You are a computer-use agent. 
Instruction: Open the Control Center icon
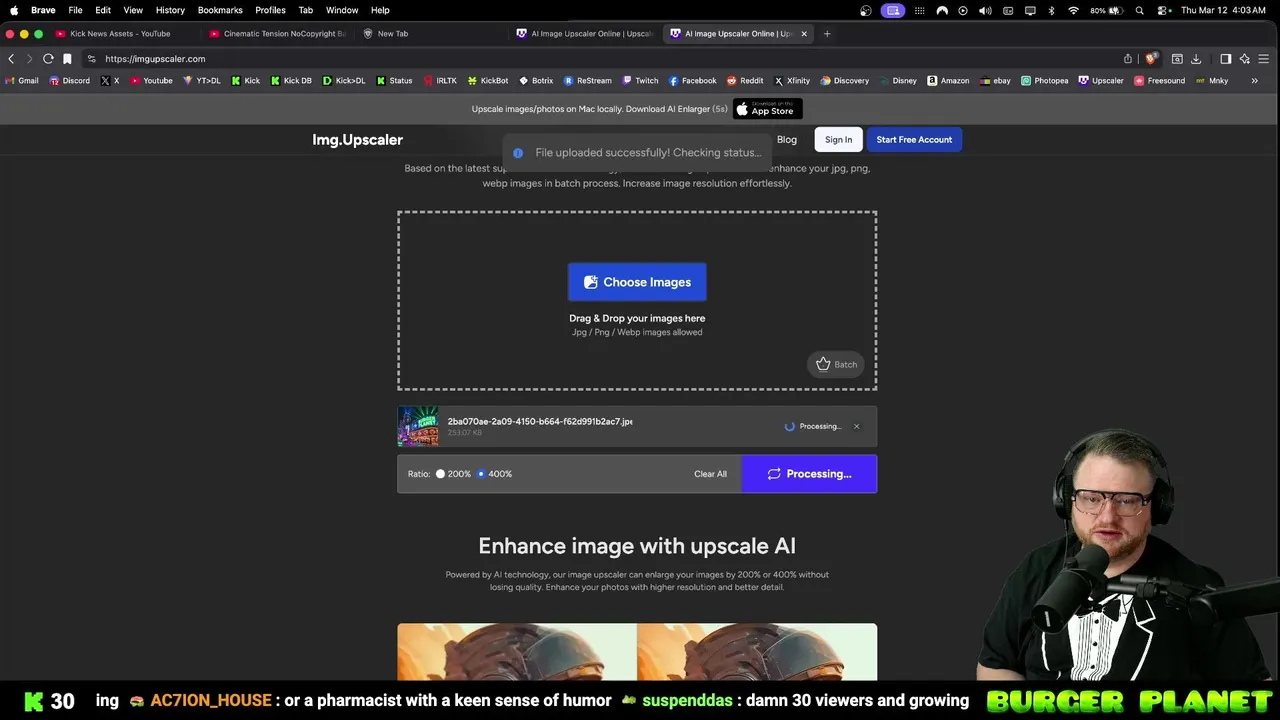pos(1162,10)
